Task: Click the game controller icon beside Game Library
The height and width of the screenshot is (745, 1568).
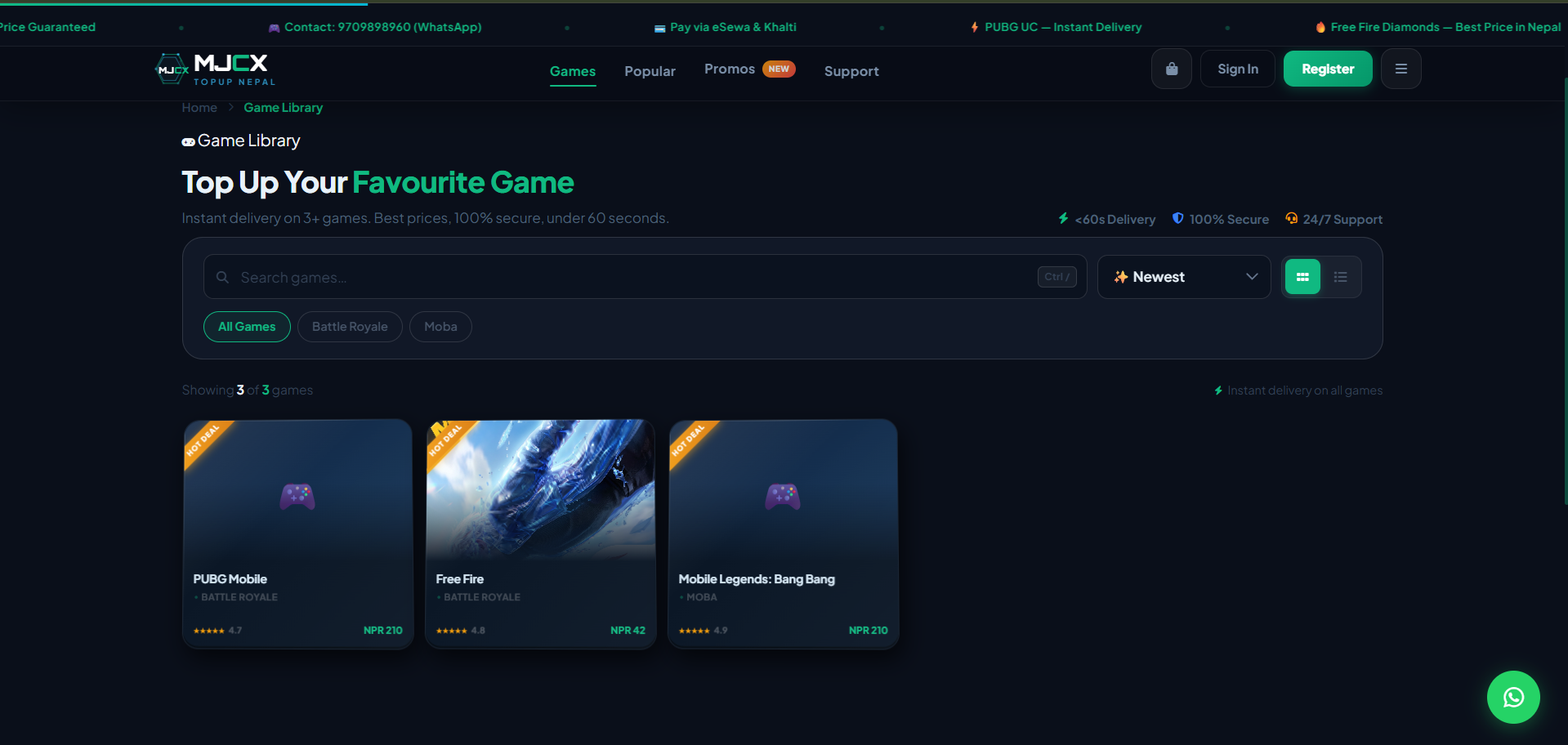Action: coord(188,142)
